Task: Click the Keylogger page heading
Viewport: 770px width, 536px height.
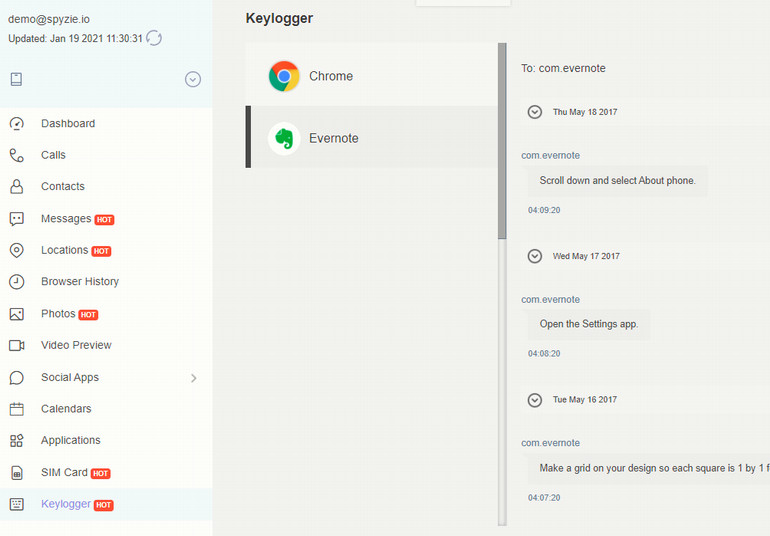Action: pos(279,18)
